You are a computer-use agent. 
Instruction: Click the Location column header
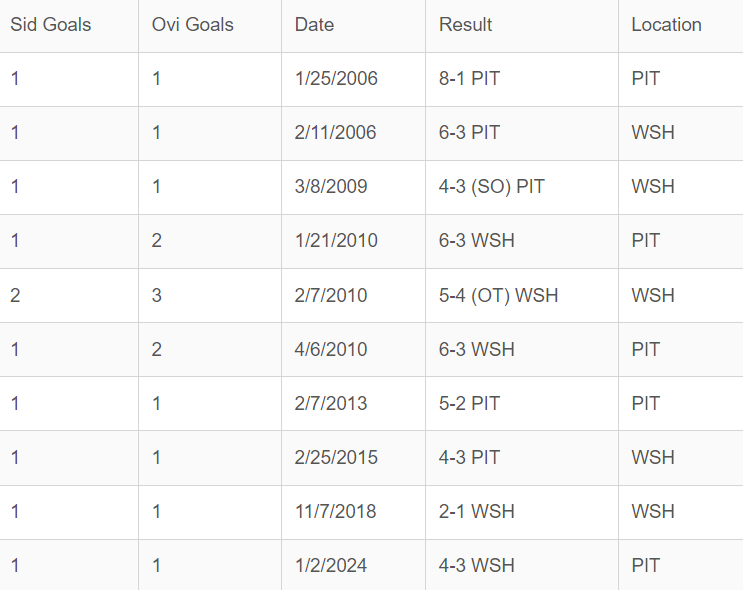click(x=666, y=25)
